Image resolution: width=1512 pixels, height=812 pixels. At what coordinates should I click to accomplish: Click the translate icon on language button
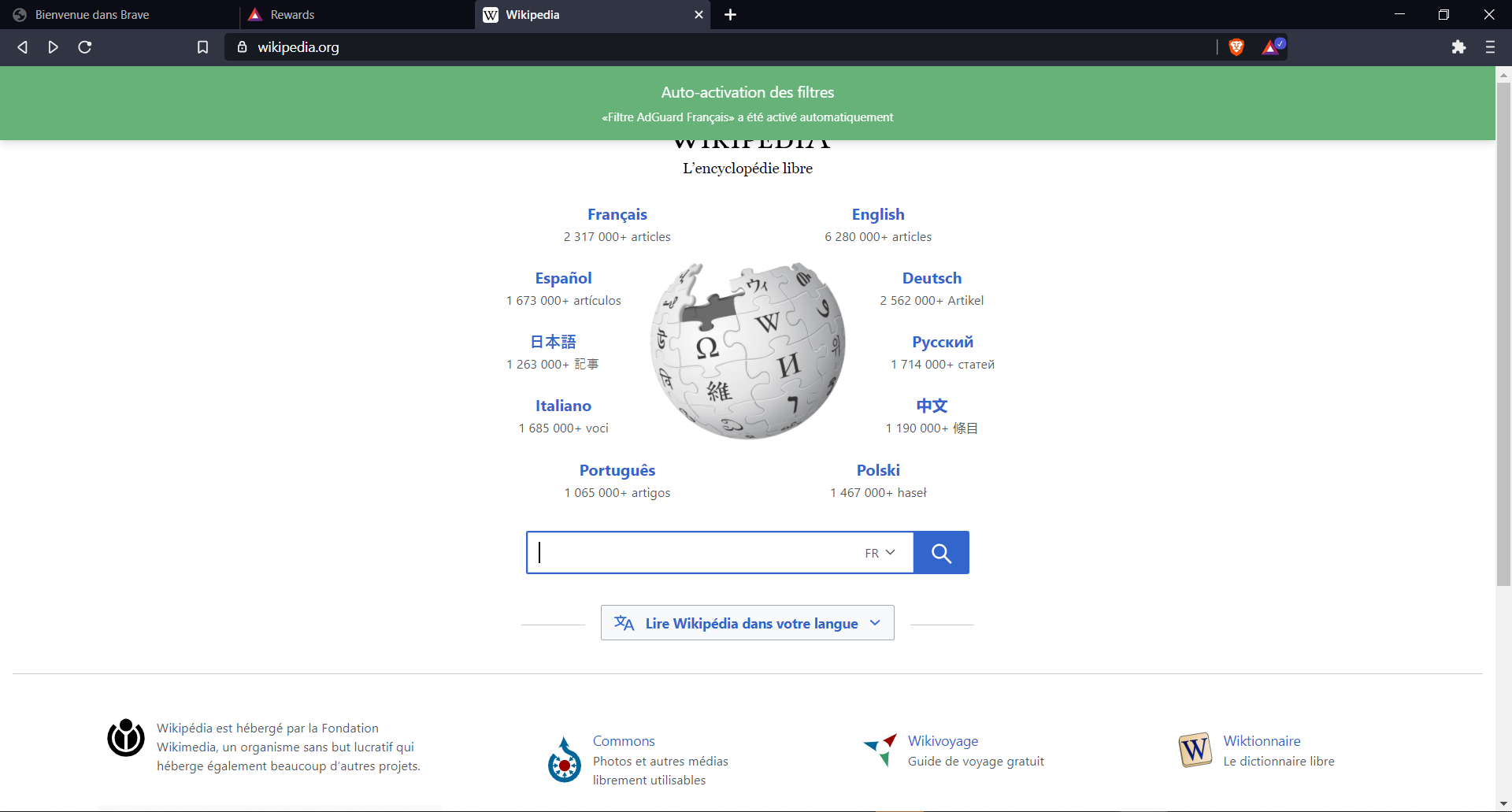tap(624, 623)
